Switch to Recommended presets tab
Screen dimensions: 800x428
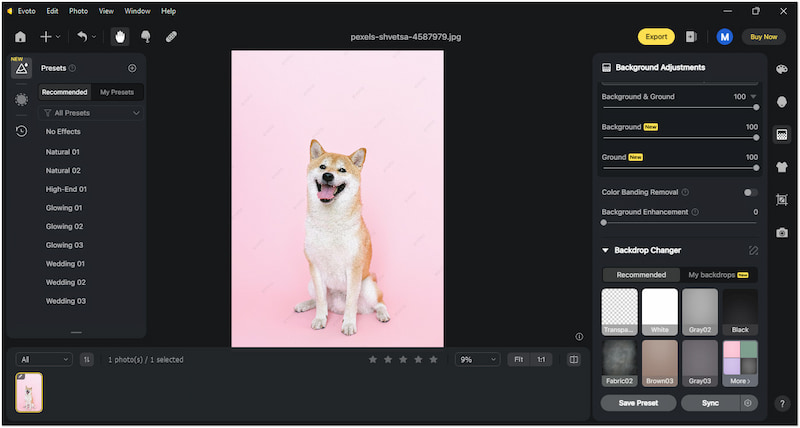[65, 92]
